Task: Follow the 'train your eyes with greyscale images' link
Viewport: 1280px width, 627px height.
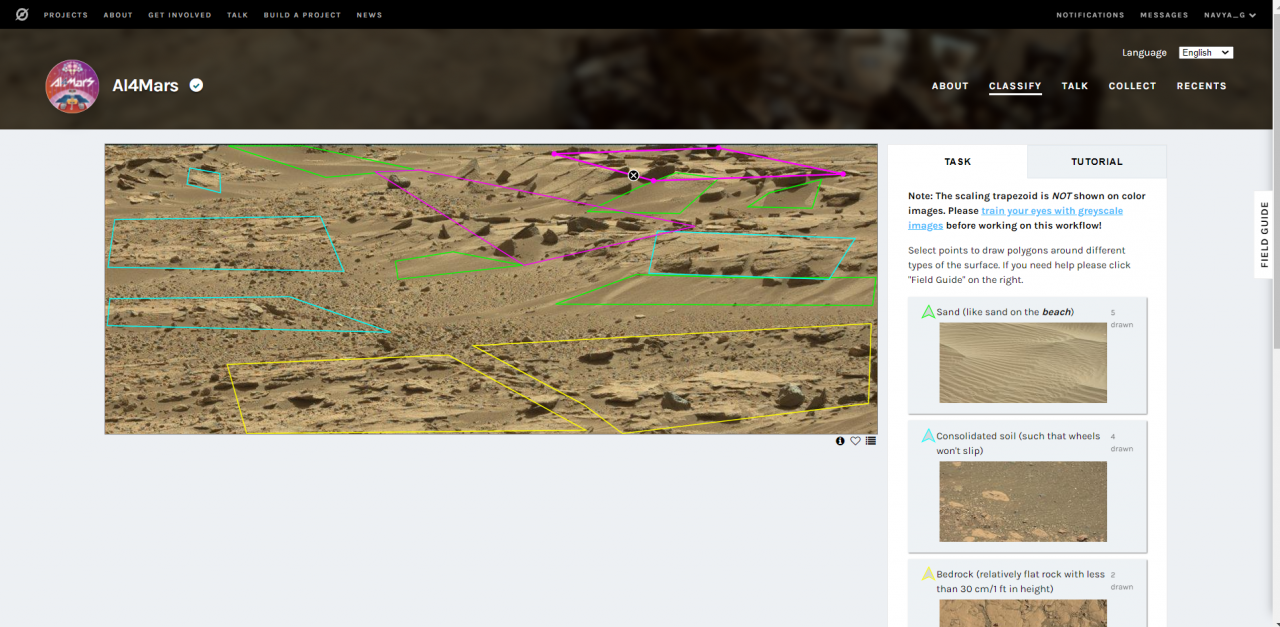Action: [x=1015, y=218]
